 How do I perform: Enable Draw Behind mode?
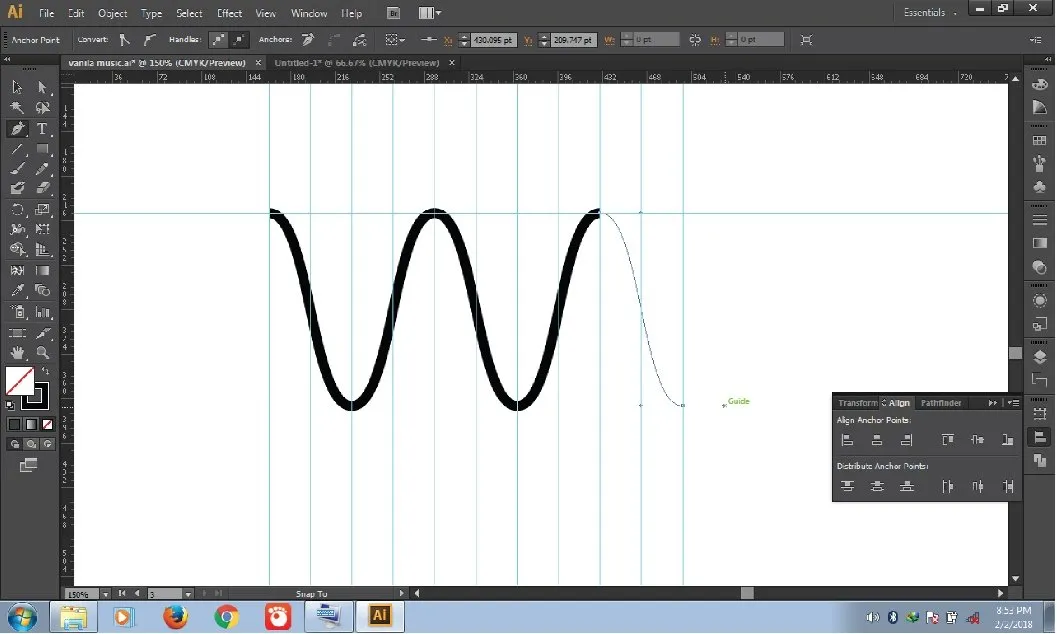click(31, 444)
